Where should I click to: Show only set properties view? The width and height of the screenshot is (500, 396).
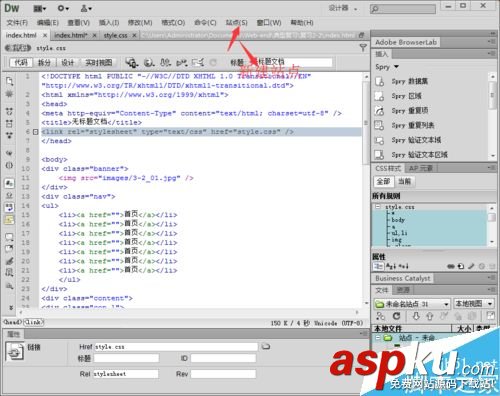pos(403,266)
